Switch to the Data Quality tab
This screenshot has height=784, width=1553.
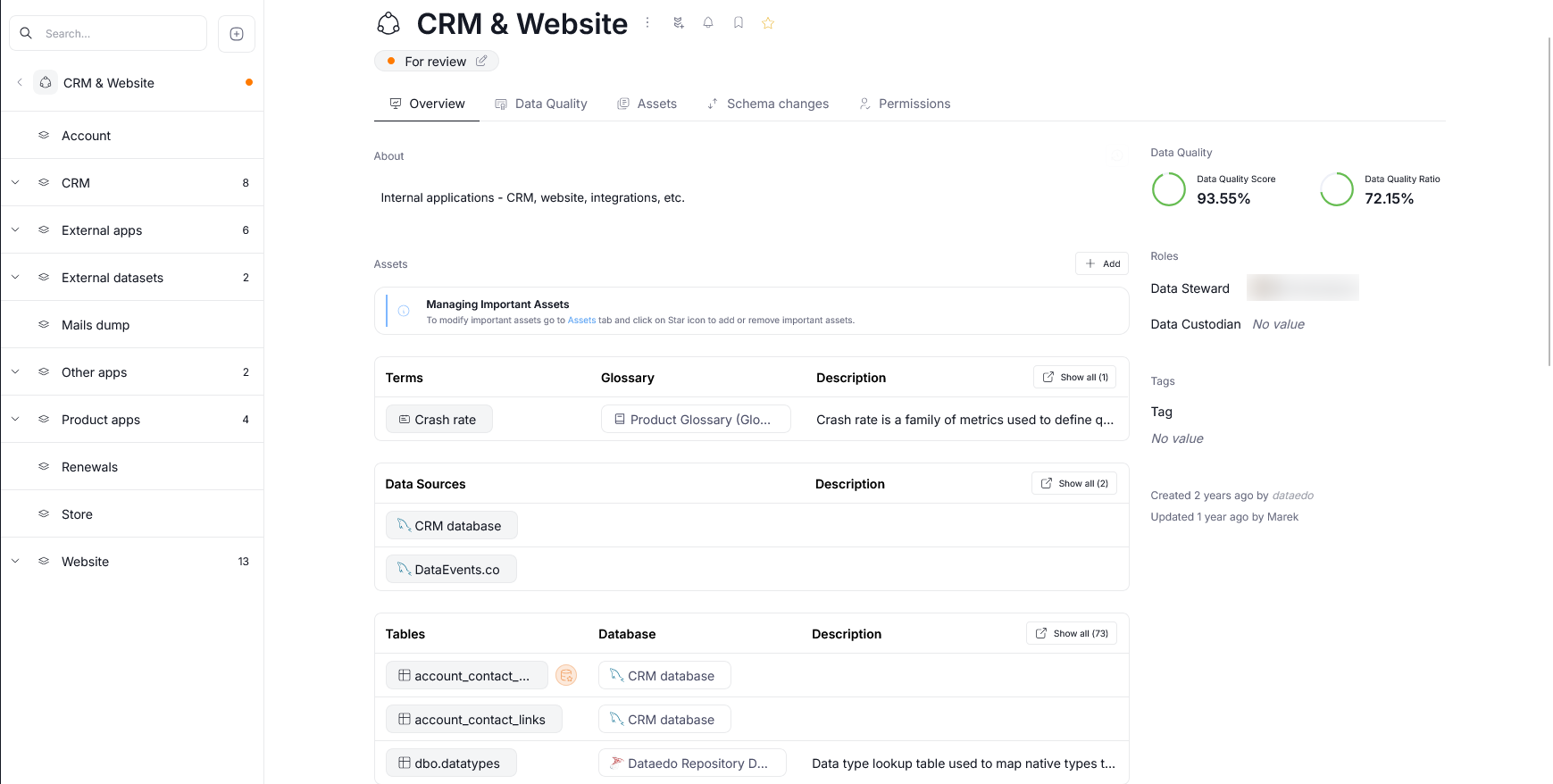(x=541, y=104)
